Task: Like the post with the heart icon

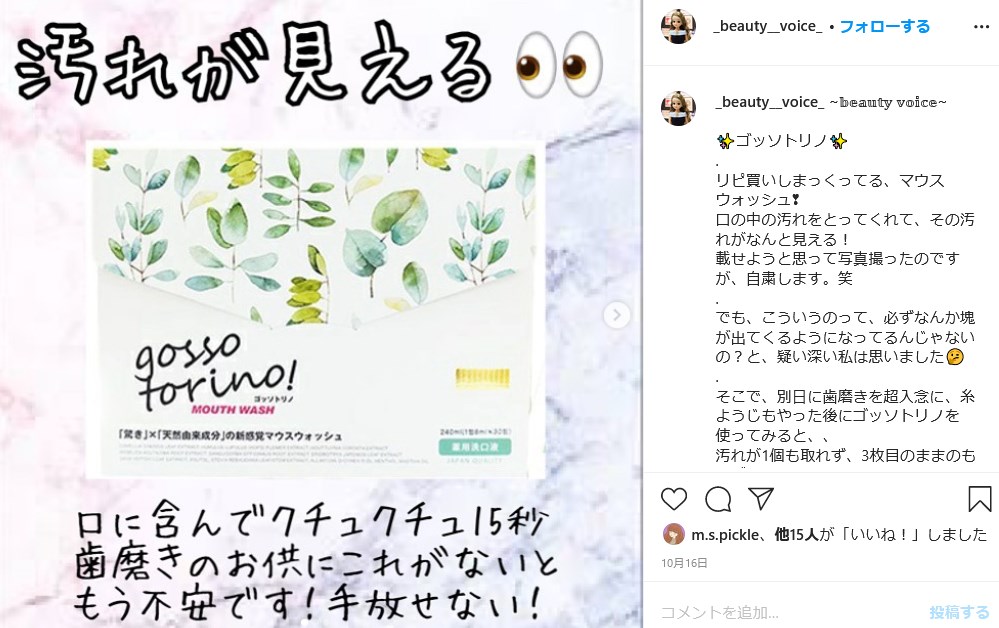Action: [673, 499]
